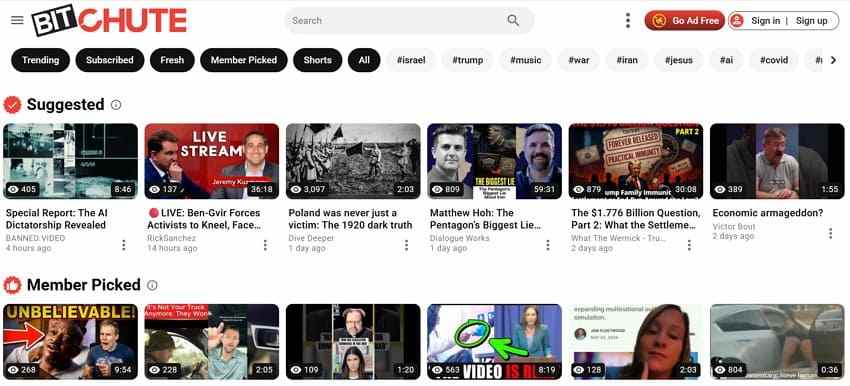The width and height of the screenshot is (850, 386).
Task: Click the BitChute logo
Action: (x=109, y=21)
